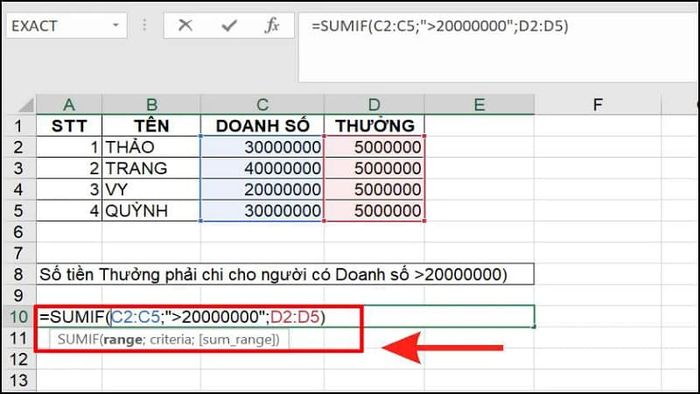Select row 10 header
This screenshot has height=394, width=700.
pos(18,317)
